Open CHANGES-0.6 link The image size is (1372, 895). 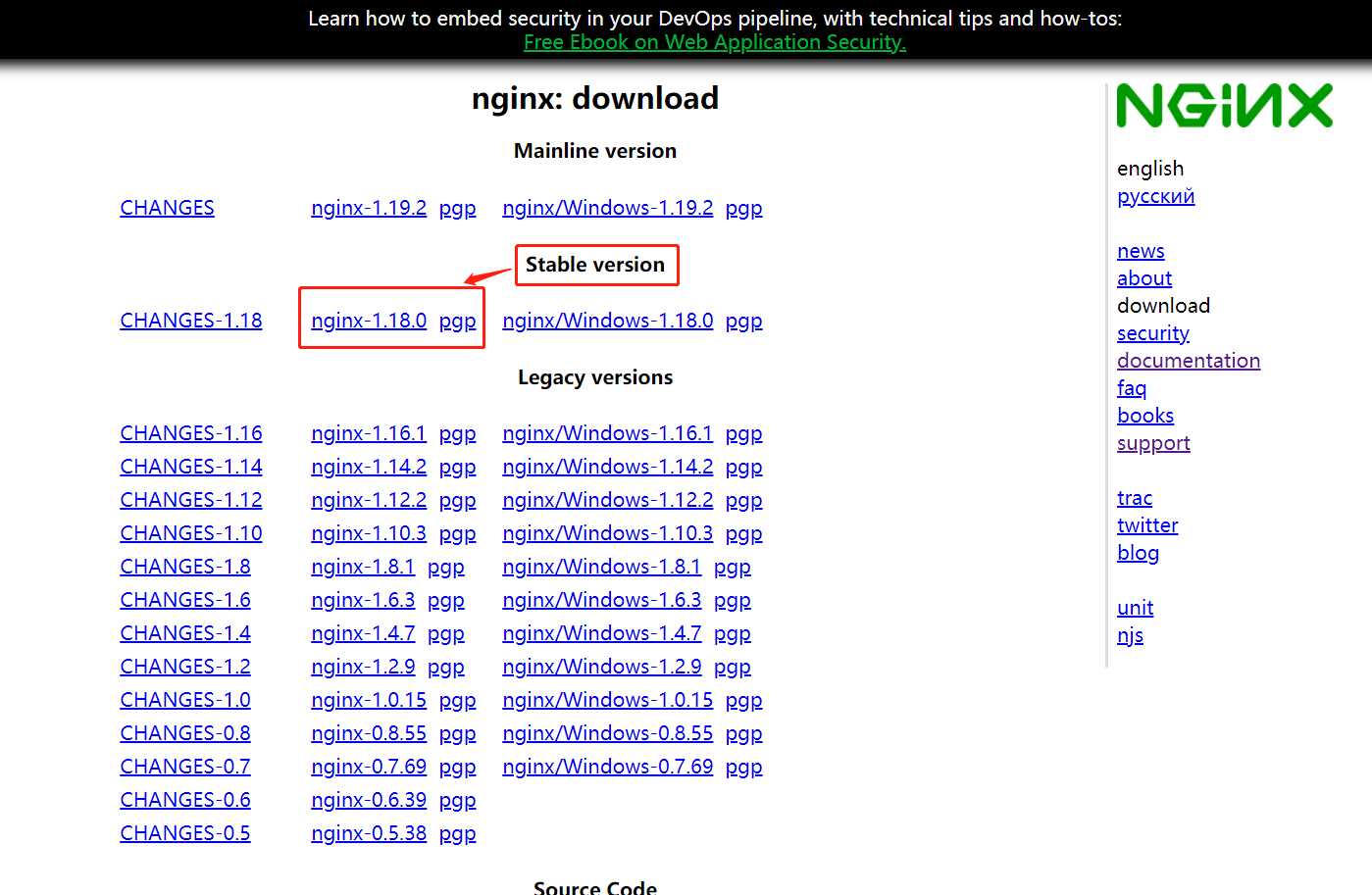[x=185, y=800]
